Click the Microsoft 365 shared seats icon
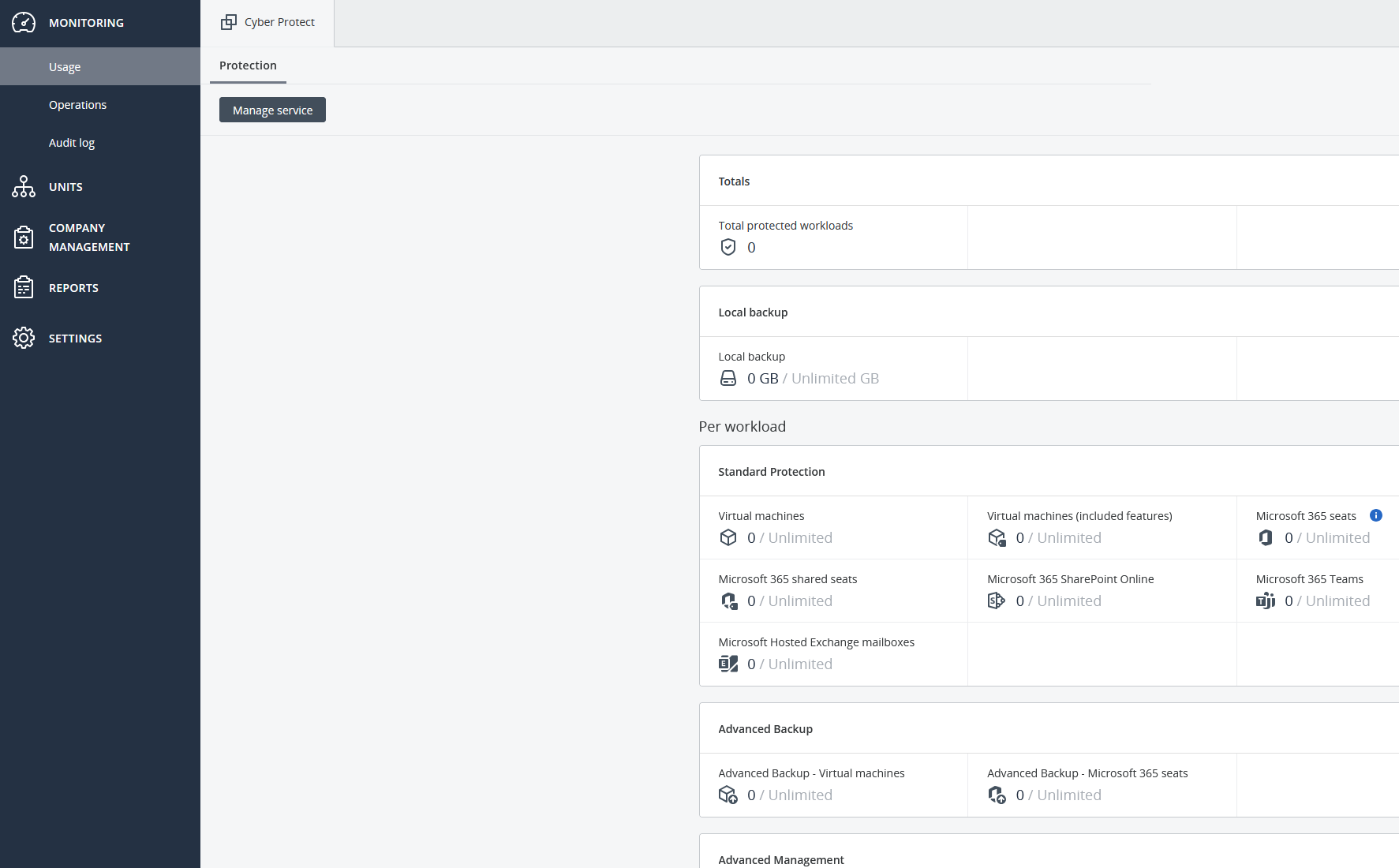Viewport: 1399px width, 868px height. [729, 600]
